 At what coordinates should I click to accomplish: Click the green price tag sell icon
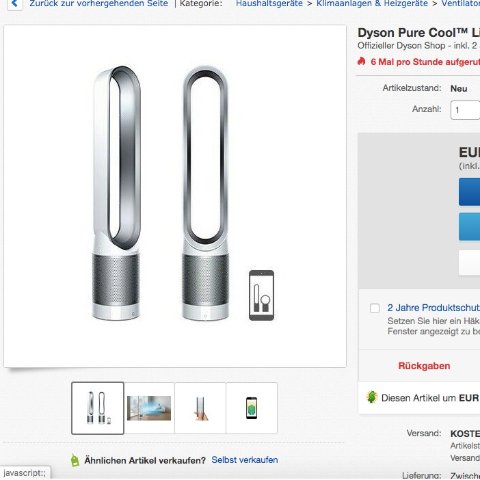point(75,460)
